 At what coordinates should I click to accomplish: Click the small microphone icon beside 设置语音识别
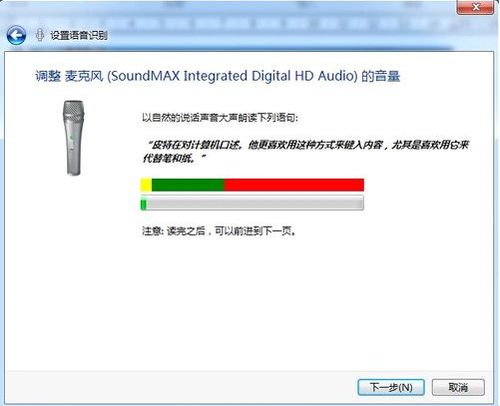coord(40,35)
